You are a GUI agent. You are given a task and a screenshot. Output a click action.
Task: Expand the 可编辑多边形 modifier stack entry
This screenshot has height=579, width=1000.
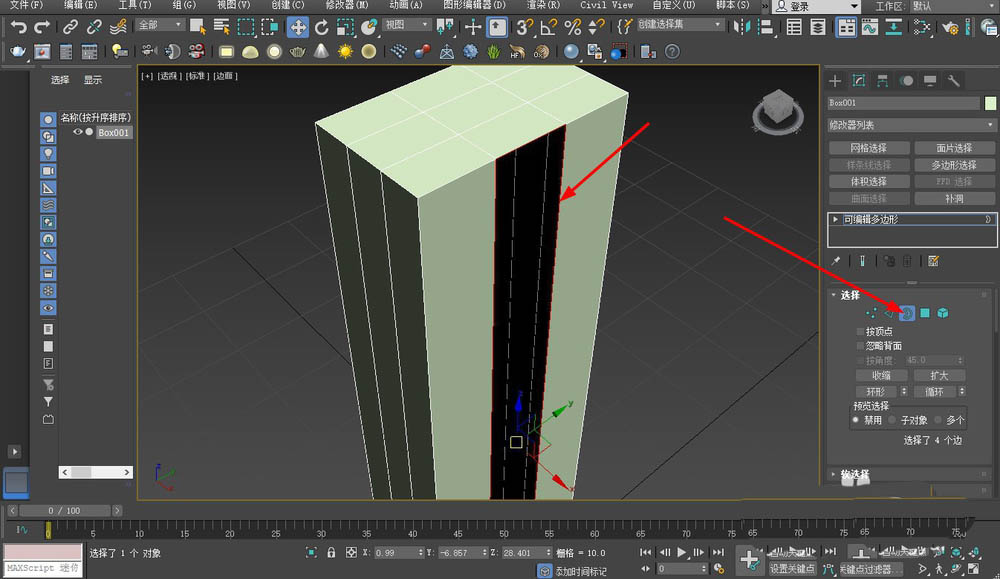pyautogui.click(x=835, y=218)
